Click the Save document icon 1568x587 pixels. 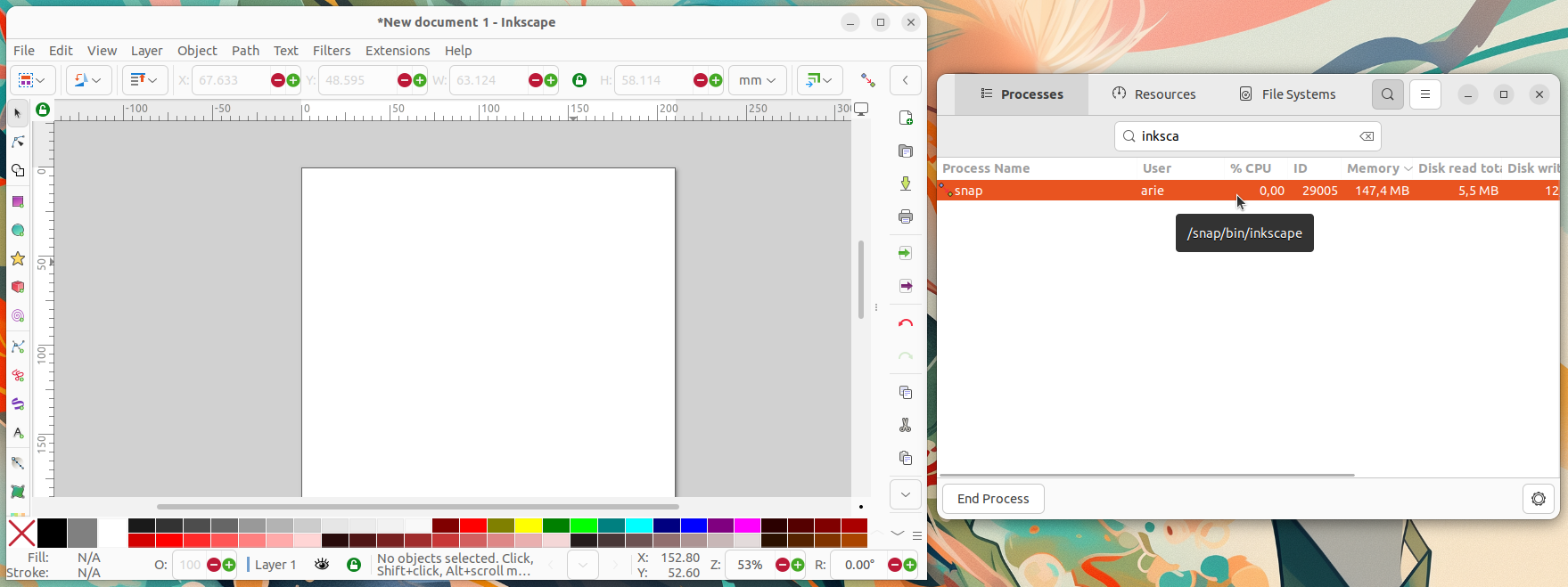click(906, 183)
